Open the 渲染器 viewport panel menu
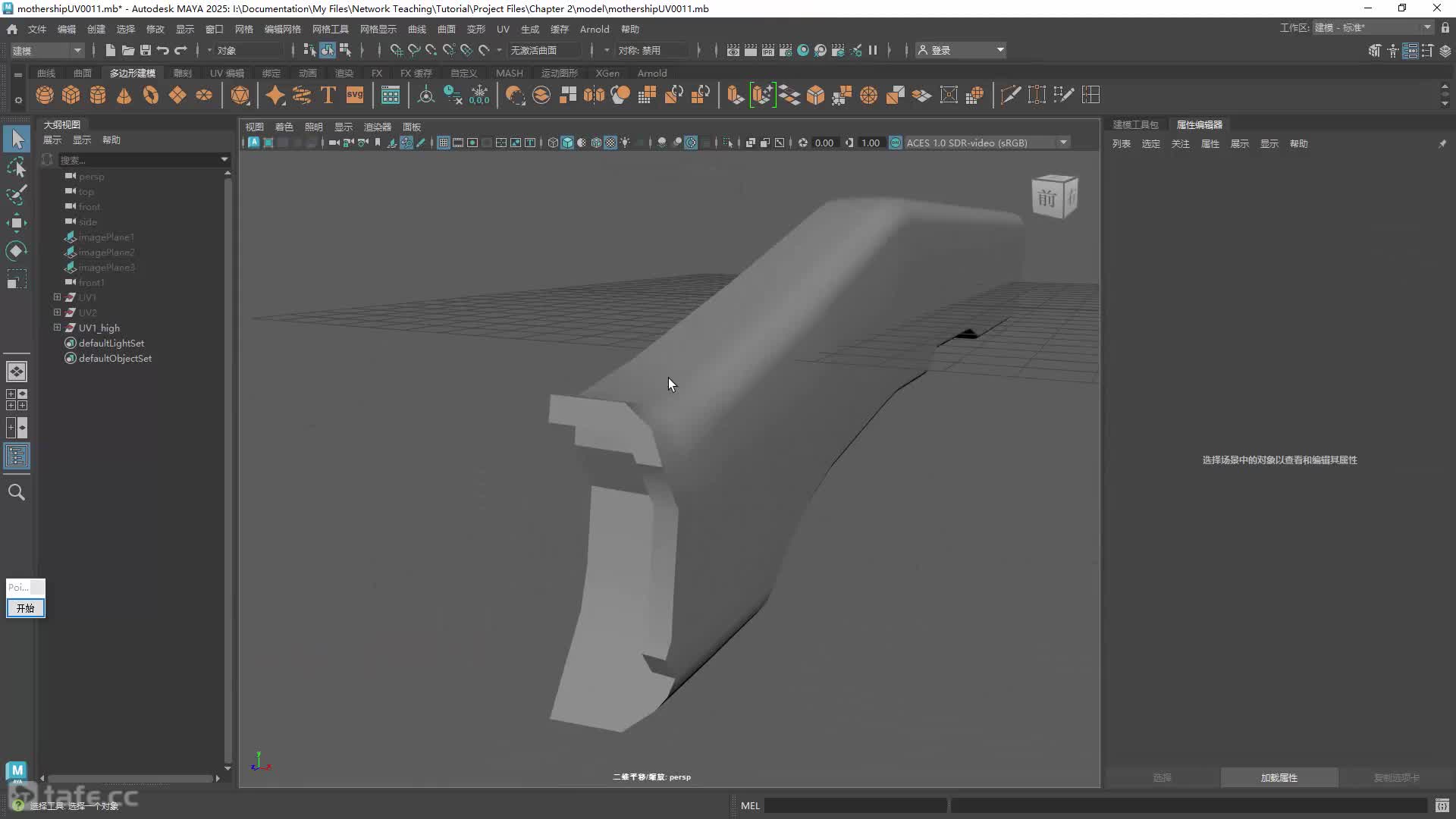The width and height of the screenshot is (1456, 819). coord(378,127)
